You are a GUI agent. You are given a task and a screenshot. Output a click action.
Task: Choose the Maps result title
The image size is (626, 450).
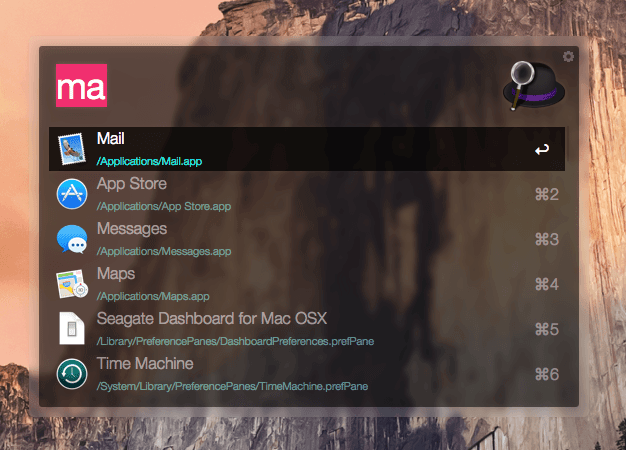116,274
